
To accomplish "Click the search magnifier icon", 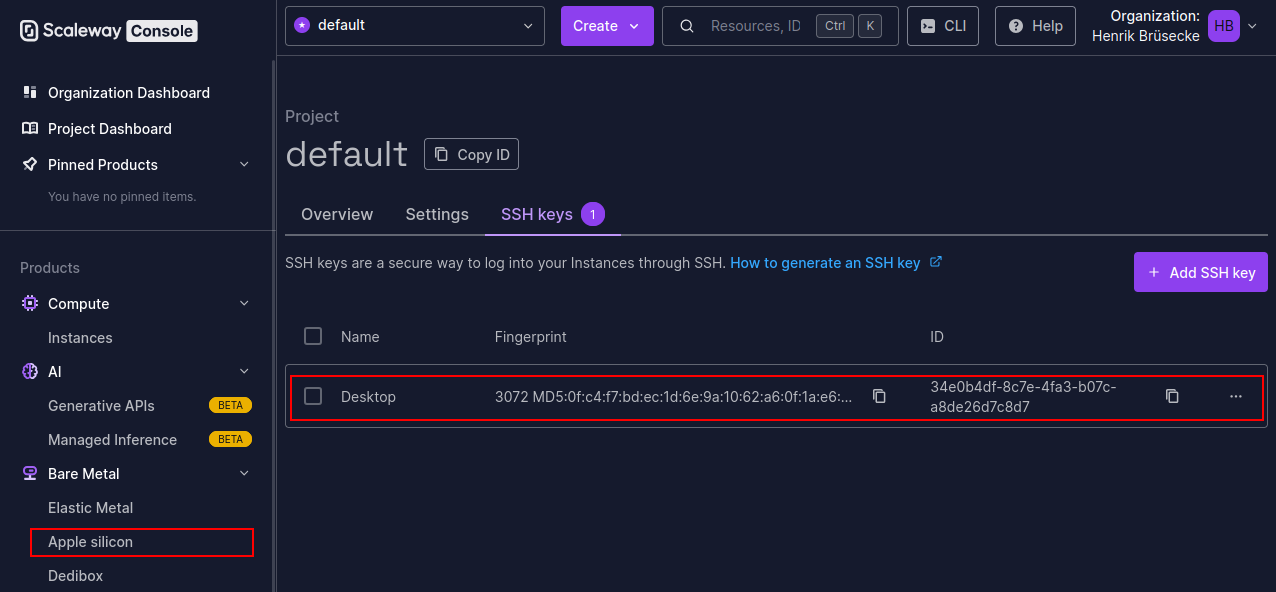I will pyautogui.click(x=687, y=26).
